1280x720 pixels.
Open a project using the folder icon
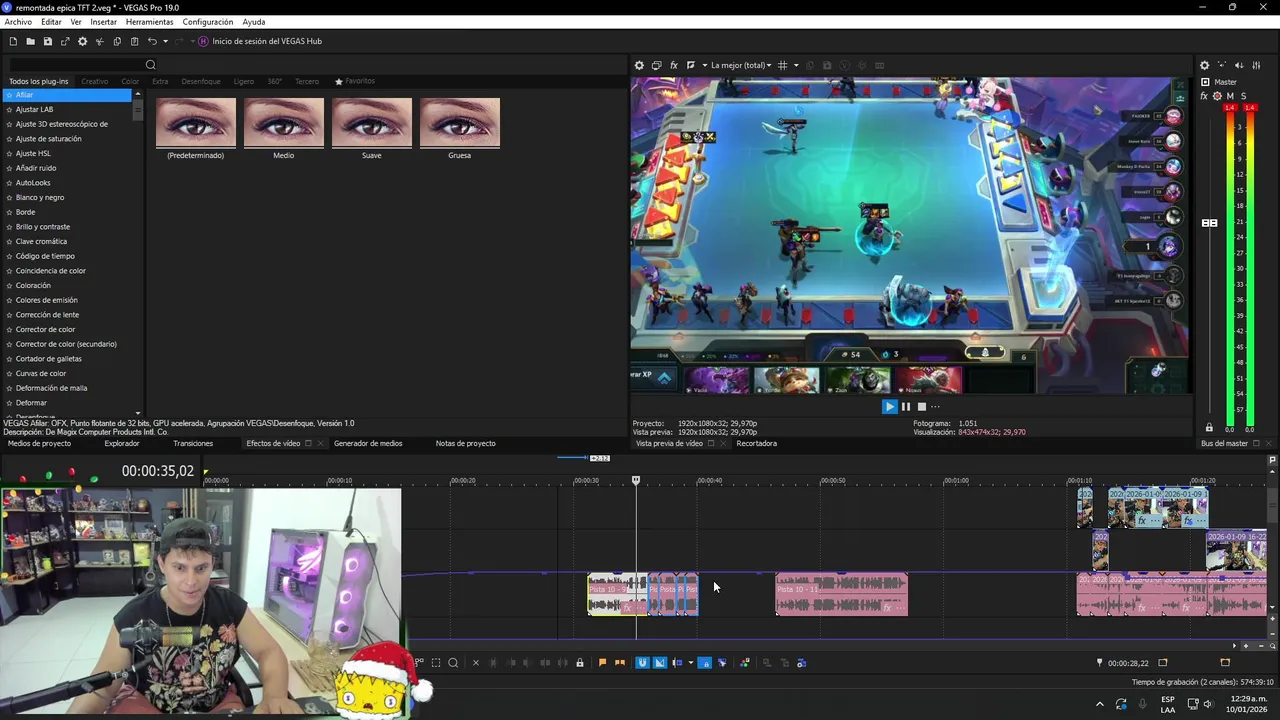click(30, 41)
